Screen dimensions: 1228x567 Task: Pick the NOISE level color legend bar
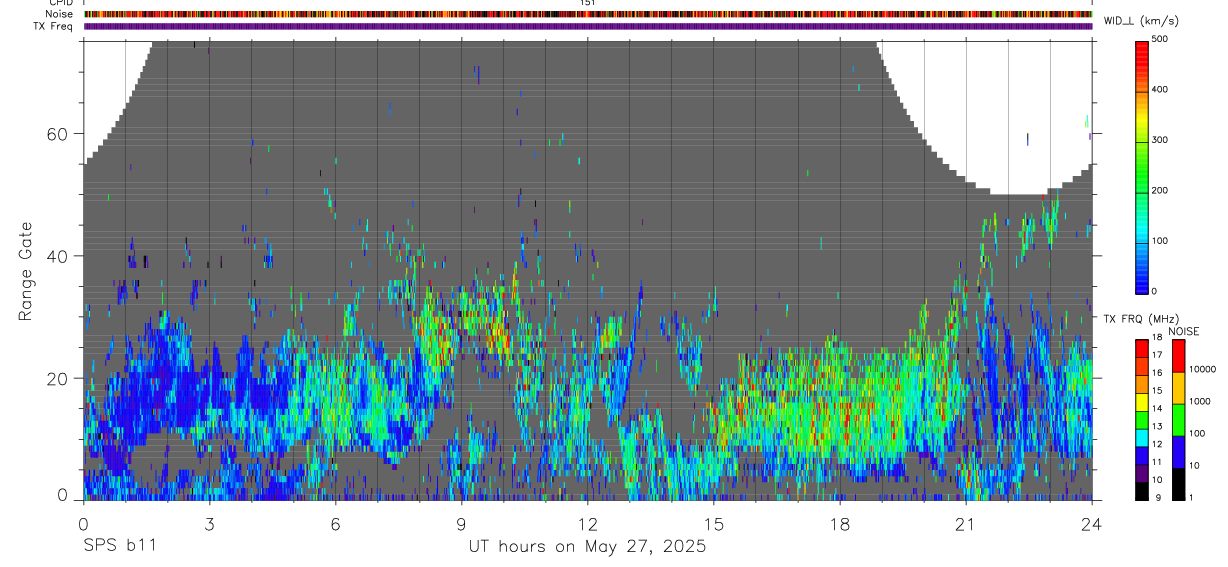click(1178, 420)
